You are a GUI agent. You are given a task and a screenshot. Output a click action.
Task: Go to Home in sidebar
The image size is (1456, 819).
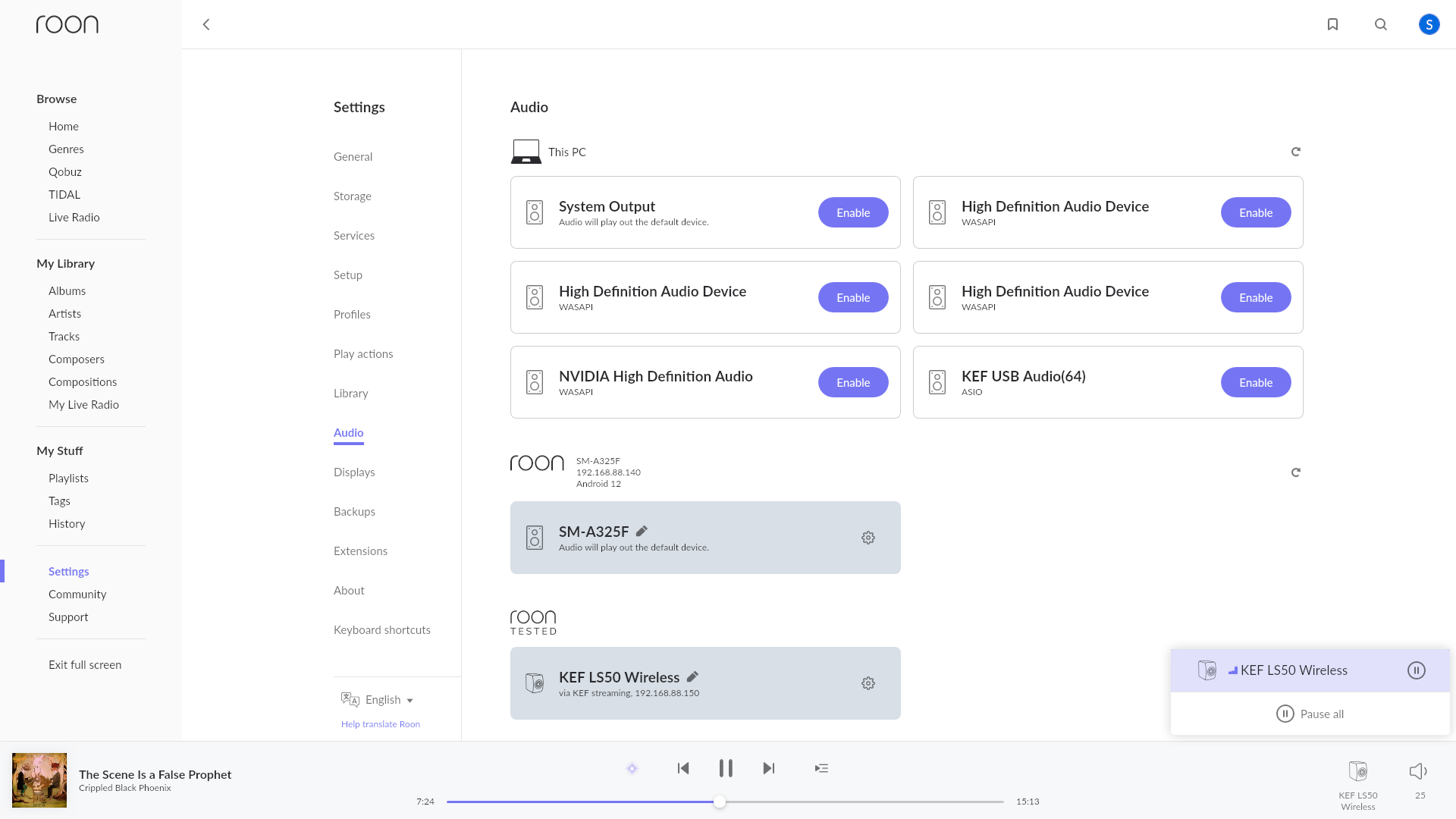(x=64, y=127)
